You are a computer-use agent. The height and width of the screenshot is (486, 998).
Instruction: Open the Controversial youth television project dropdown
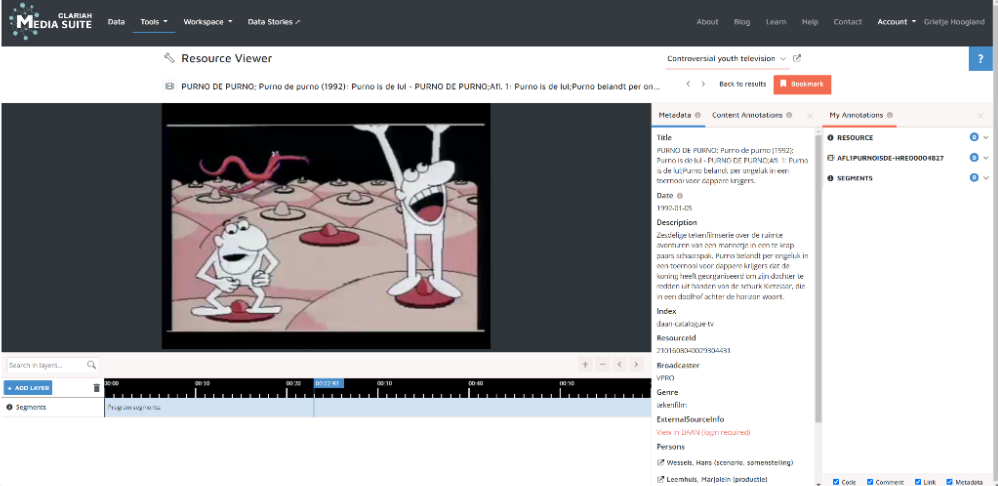[727, 59]
